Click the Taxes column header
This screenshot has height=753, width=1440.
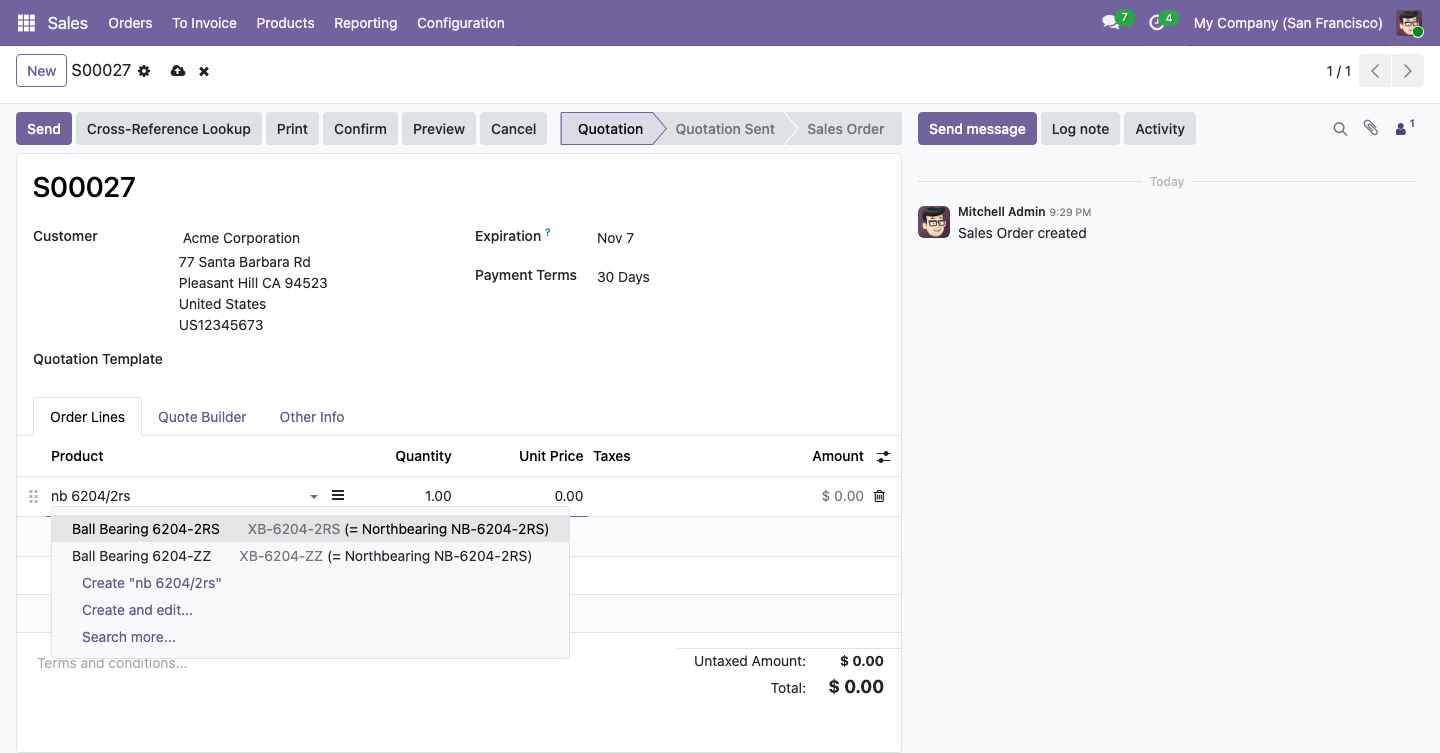point(612,456)
